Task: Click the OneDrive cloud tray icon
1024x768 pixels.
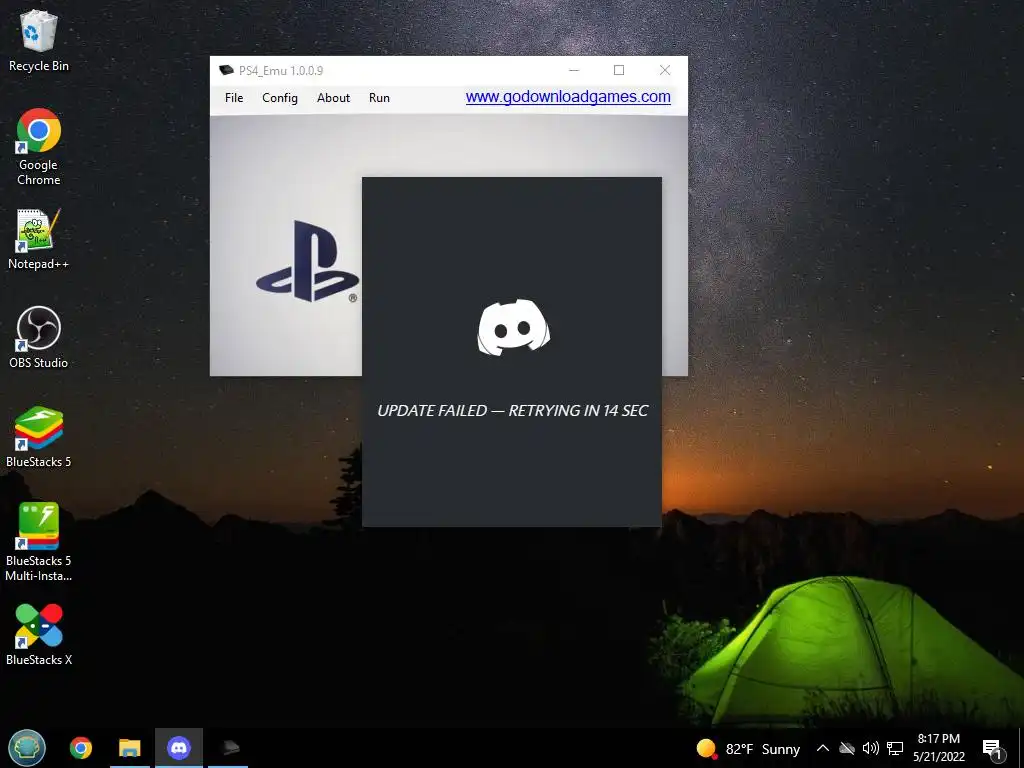Action: [847, 748]
